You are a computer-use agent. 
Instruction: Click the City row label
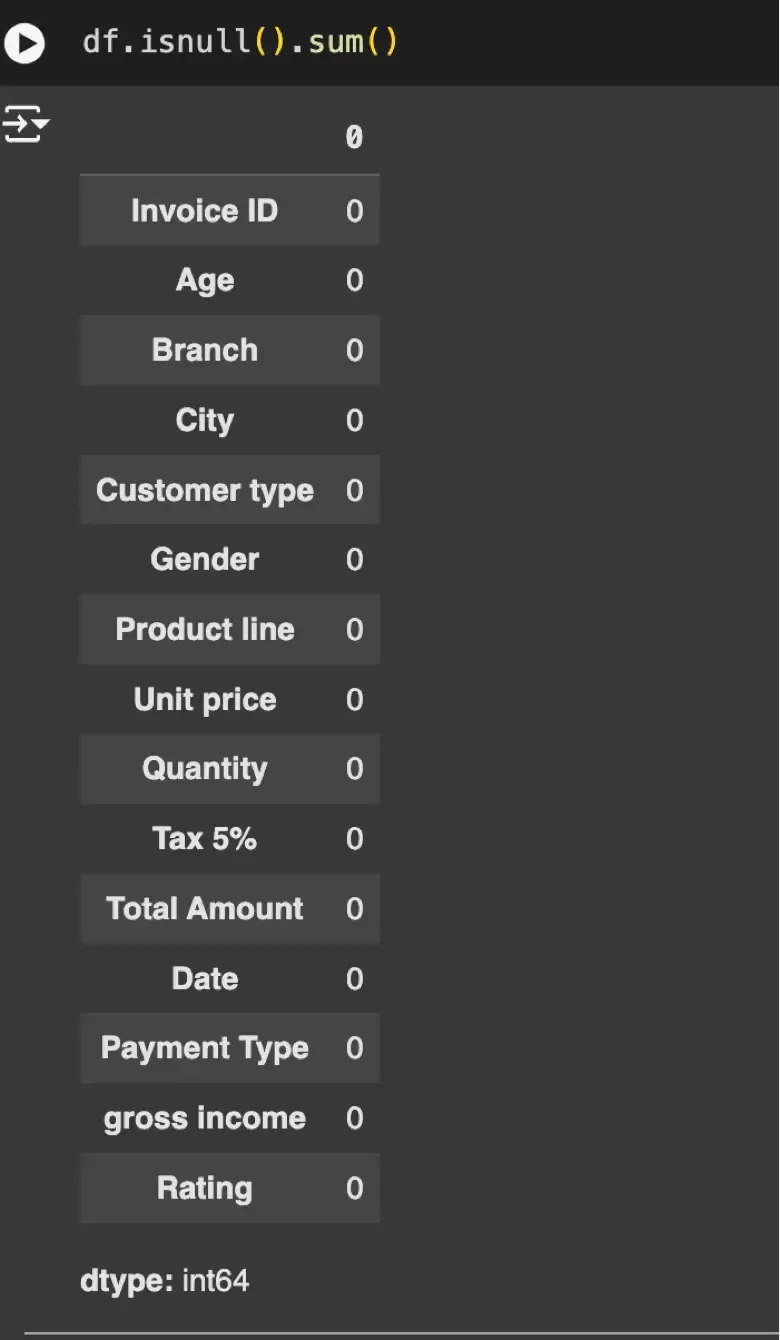[x=205, y=420]
